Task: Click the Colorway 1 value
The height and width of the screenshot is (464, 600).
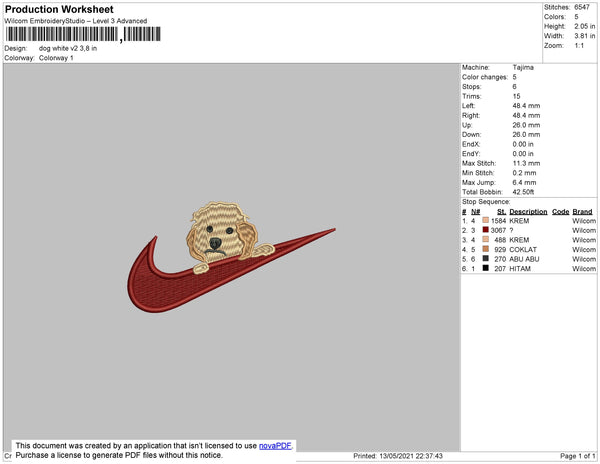Action: pos(56,58)
